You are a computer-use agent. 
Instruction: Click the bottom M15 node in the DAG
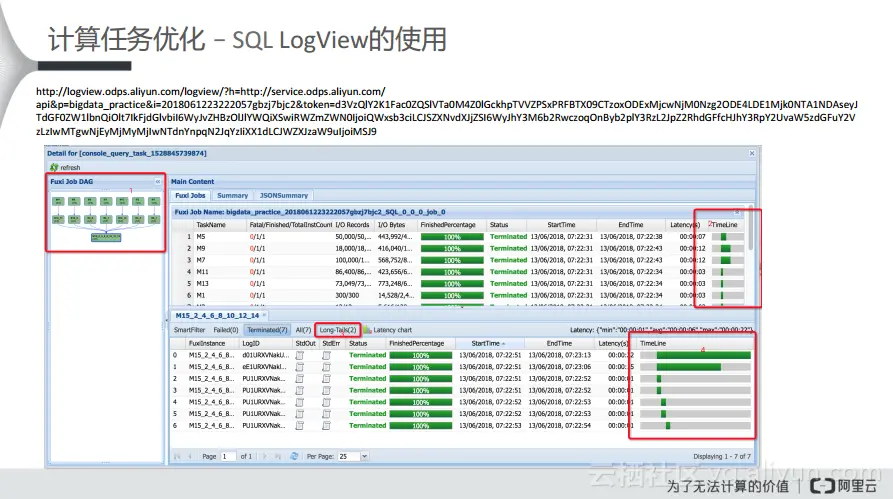pos(106,237)
